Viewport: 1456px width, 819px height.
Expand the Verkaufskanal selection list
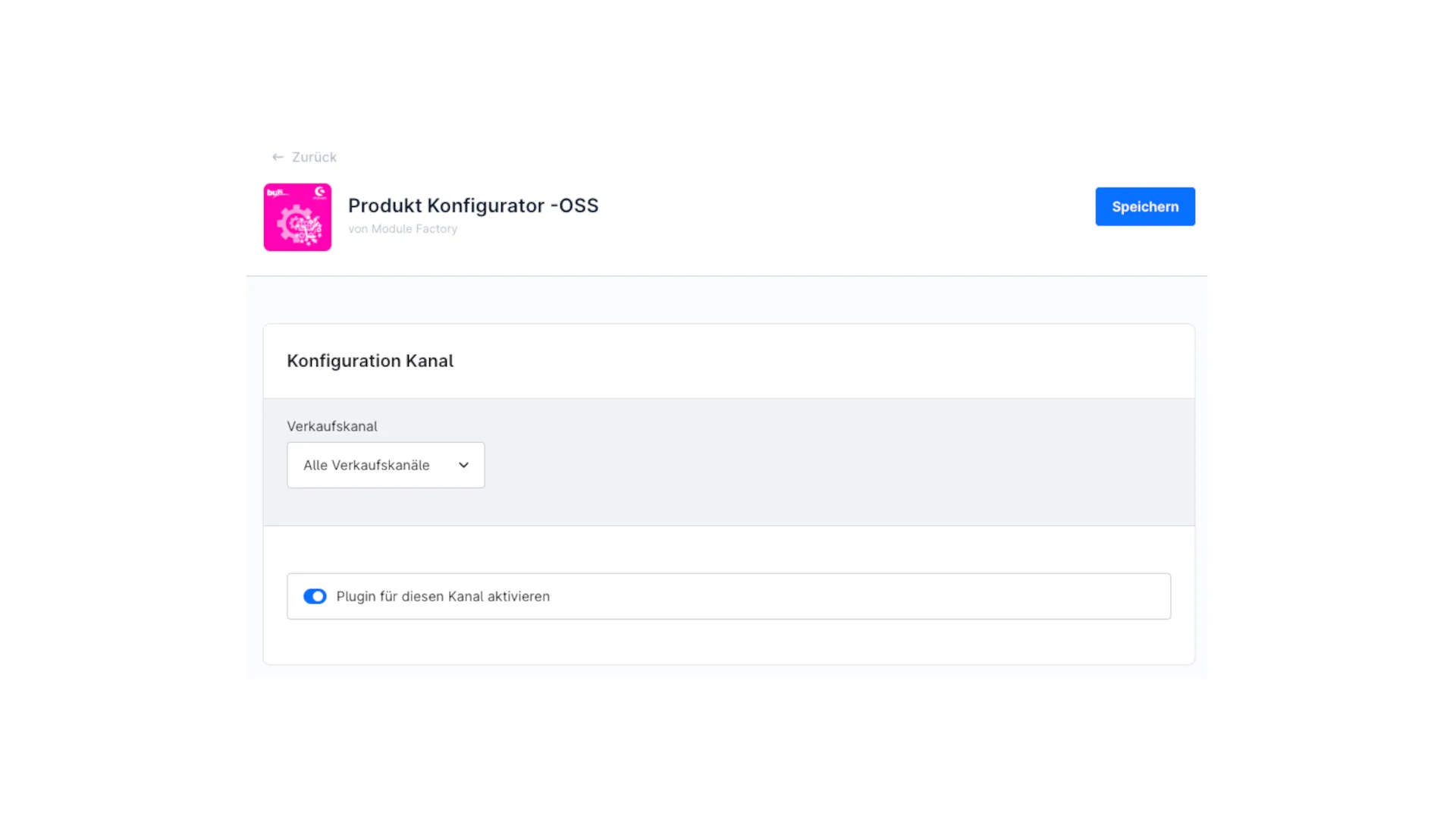[385, 465]
